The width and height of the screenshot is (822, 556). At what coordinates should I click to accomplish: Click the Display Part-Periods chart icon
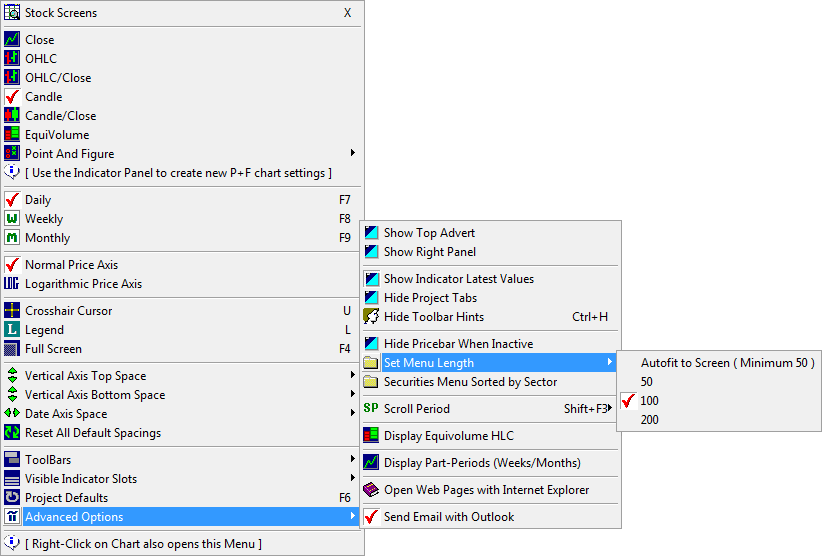click(x=371, y=463)
